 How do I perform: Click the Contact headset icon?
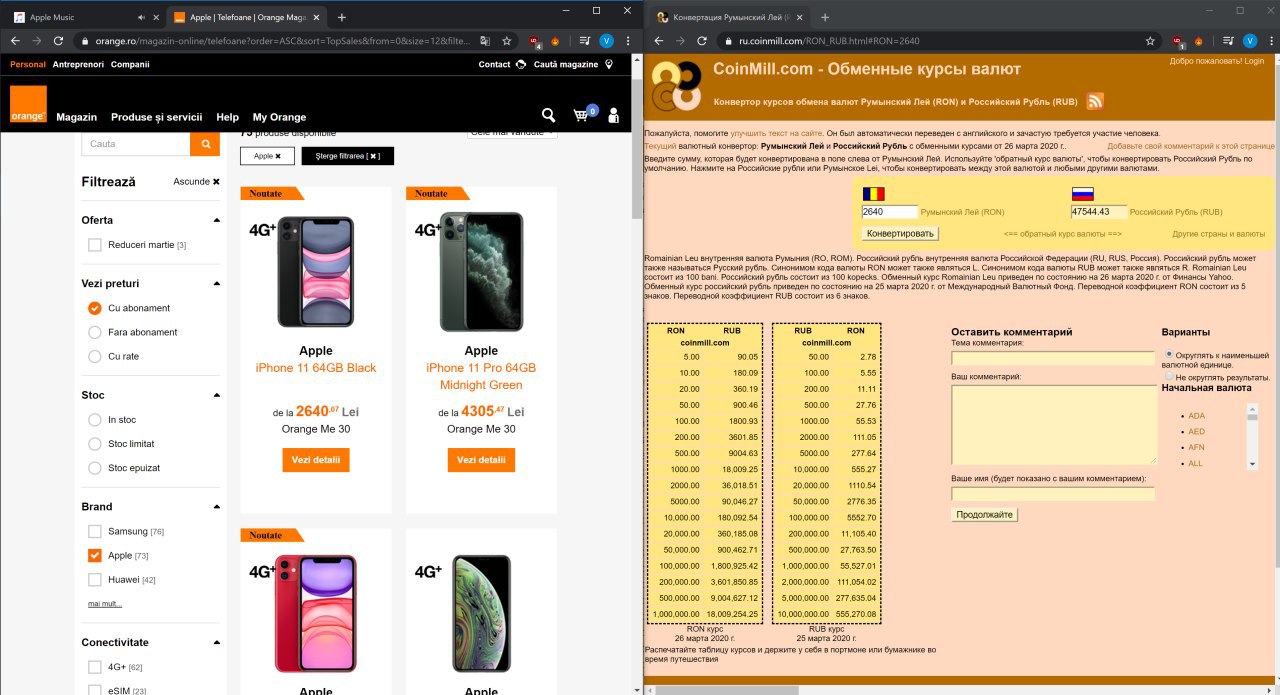pyautogui.click(x=520, y=64)
